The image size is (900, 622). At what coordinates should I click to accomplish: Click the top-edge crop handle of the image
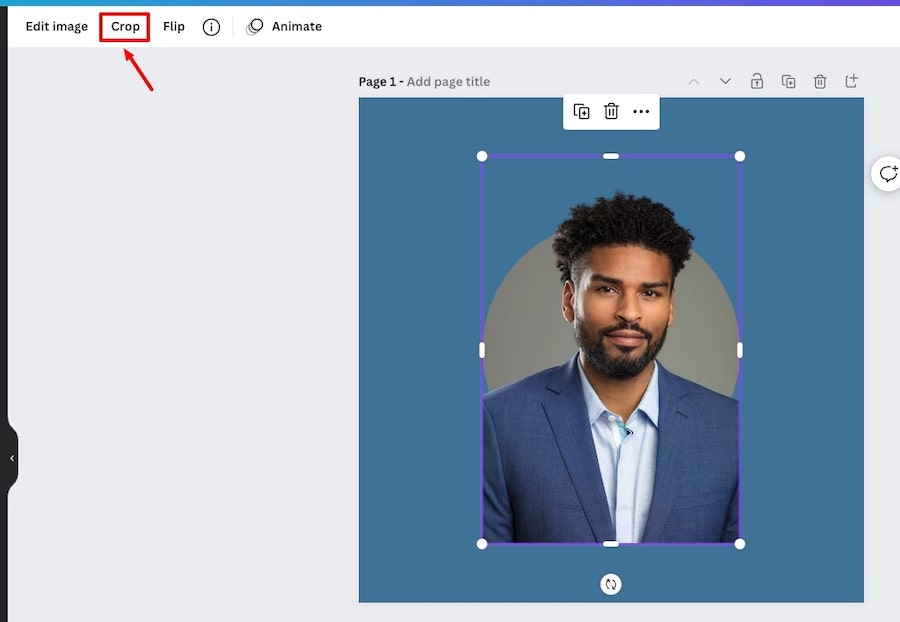611,156
